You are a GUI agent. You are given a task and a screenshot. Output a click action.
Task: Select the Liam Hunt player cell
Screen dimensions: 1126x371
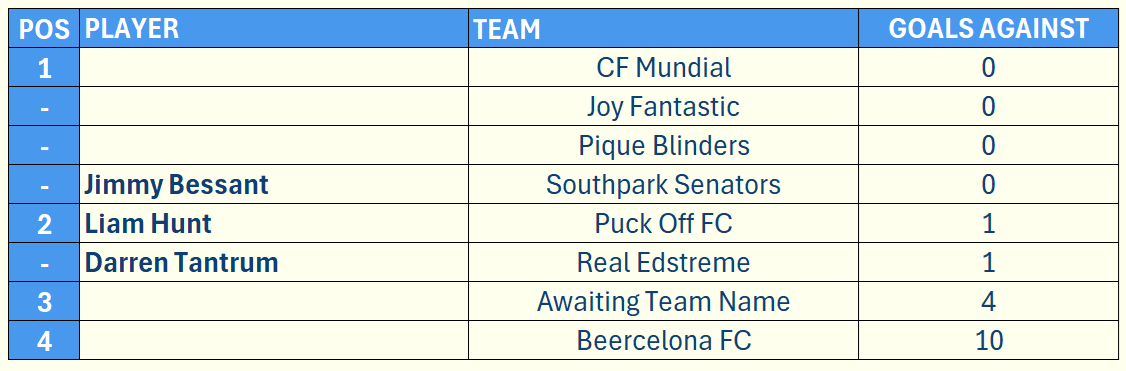click(274, 223)
